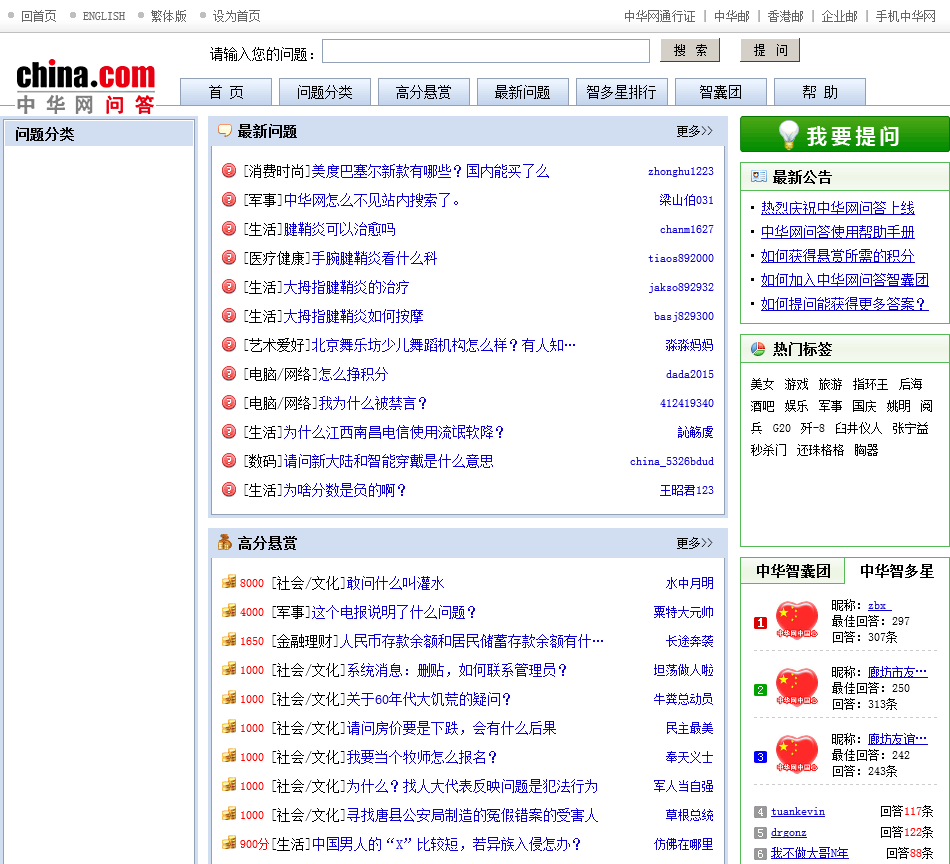950x864 pixels.
Task: Click the green rank 2 badge
Action: (760, 690)
